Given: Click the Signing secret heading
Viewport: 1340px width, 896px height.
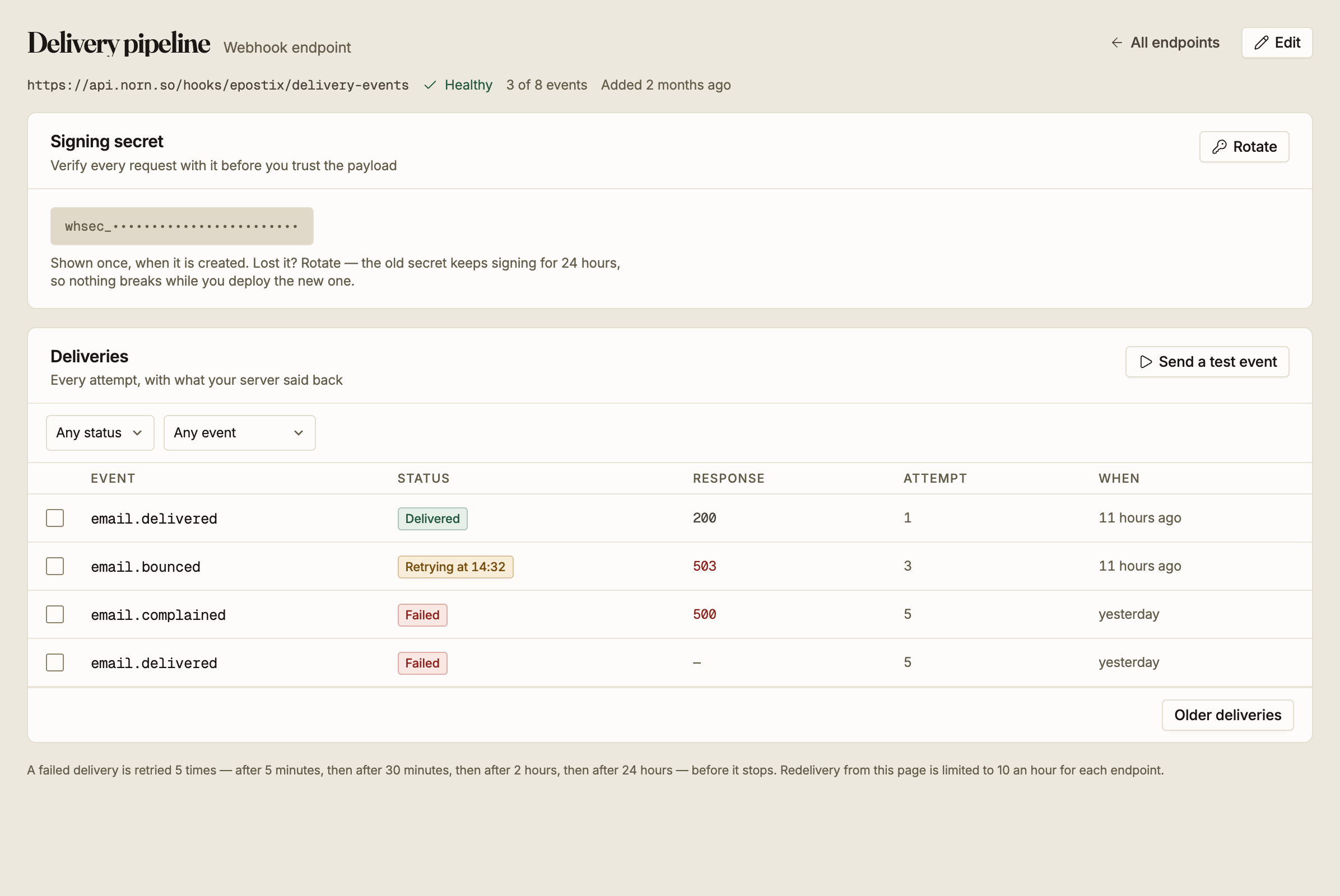Looking at the screenshot, I should tap(107, 141).
